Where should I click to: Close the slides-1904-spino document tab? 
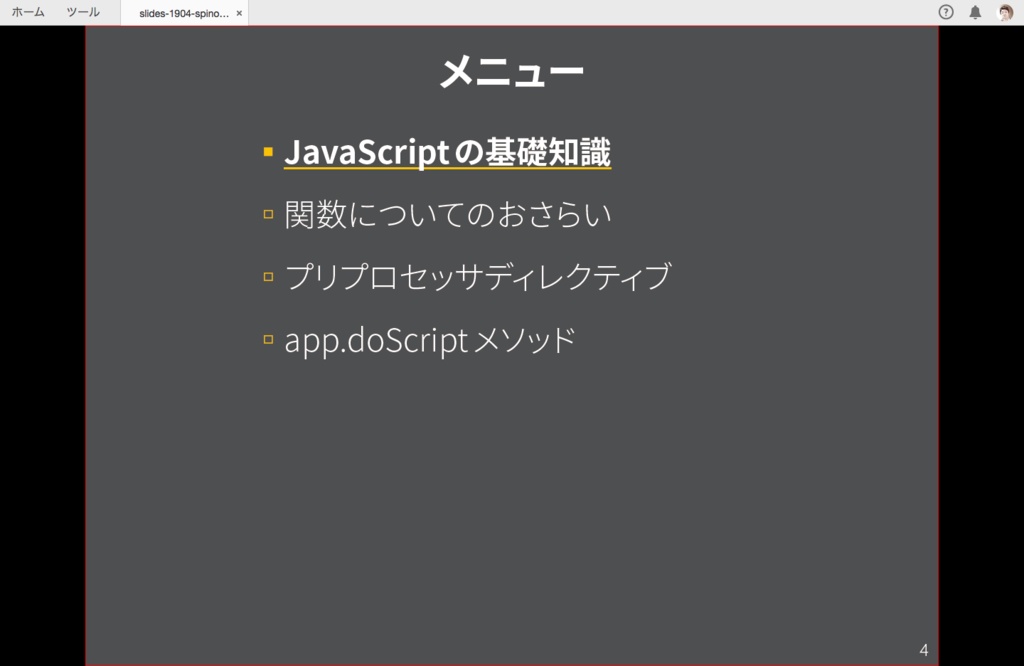click(238, 14)
